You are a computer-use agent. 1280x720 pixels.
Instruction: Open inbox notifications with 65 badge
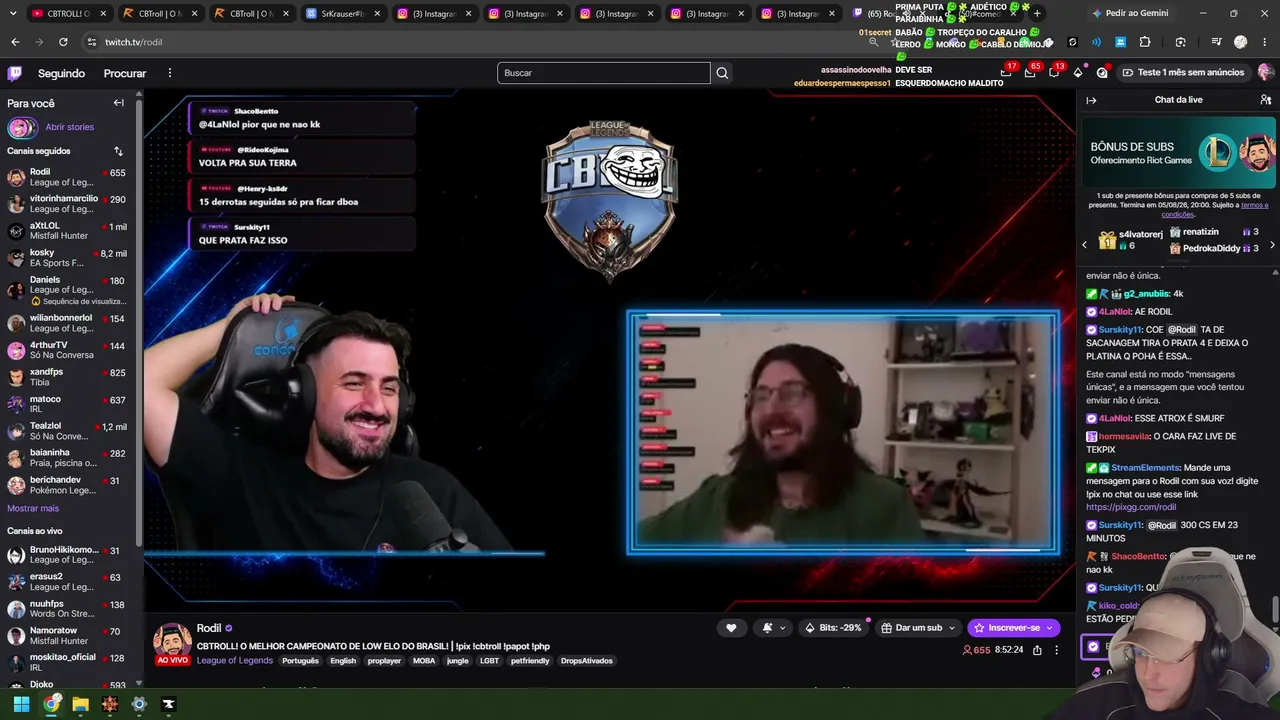tap(1031, 72)
